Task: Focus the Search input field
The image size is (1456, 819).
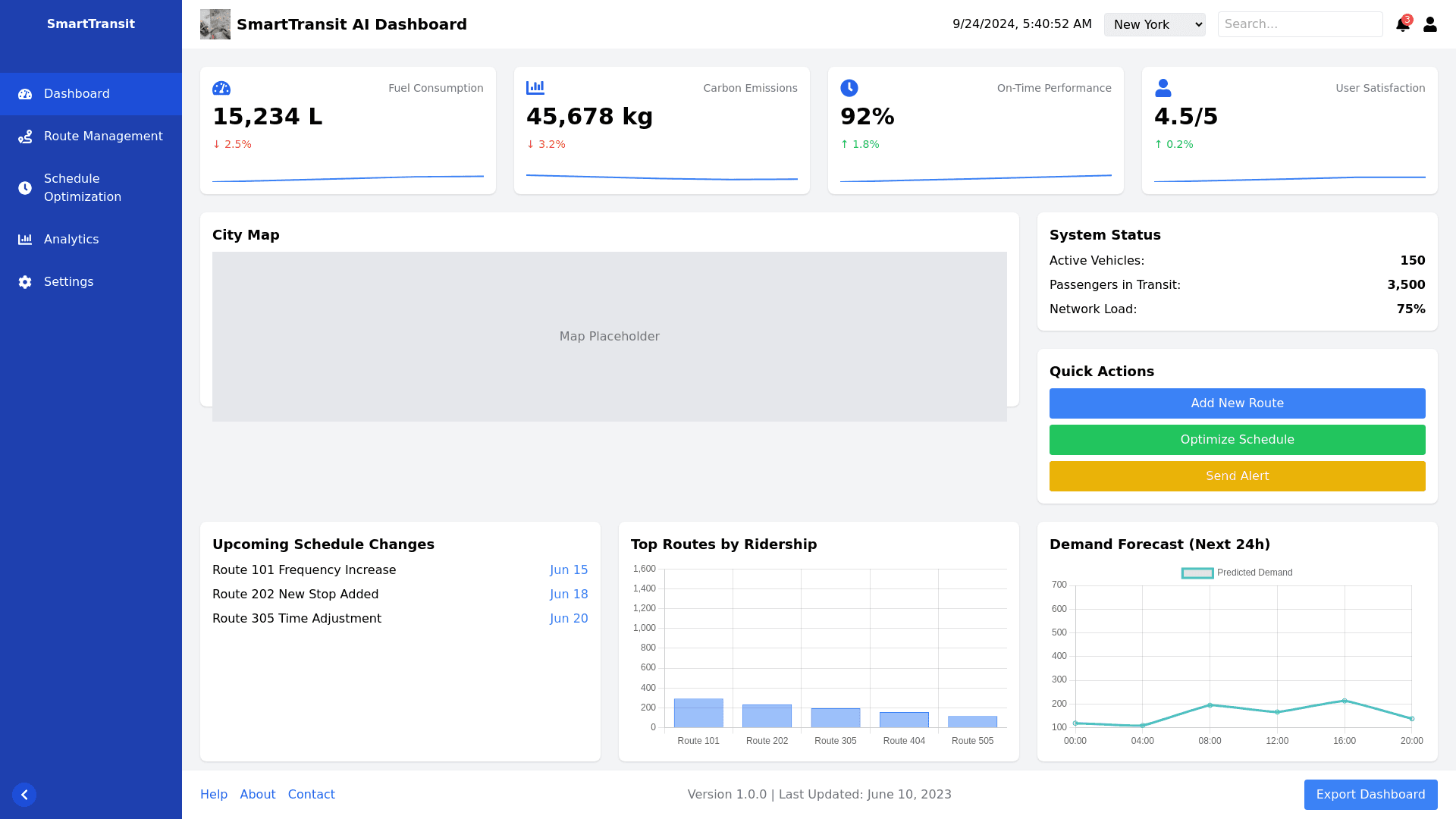Action: (x=1300, y=24)
